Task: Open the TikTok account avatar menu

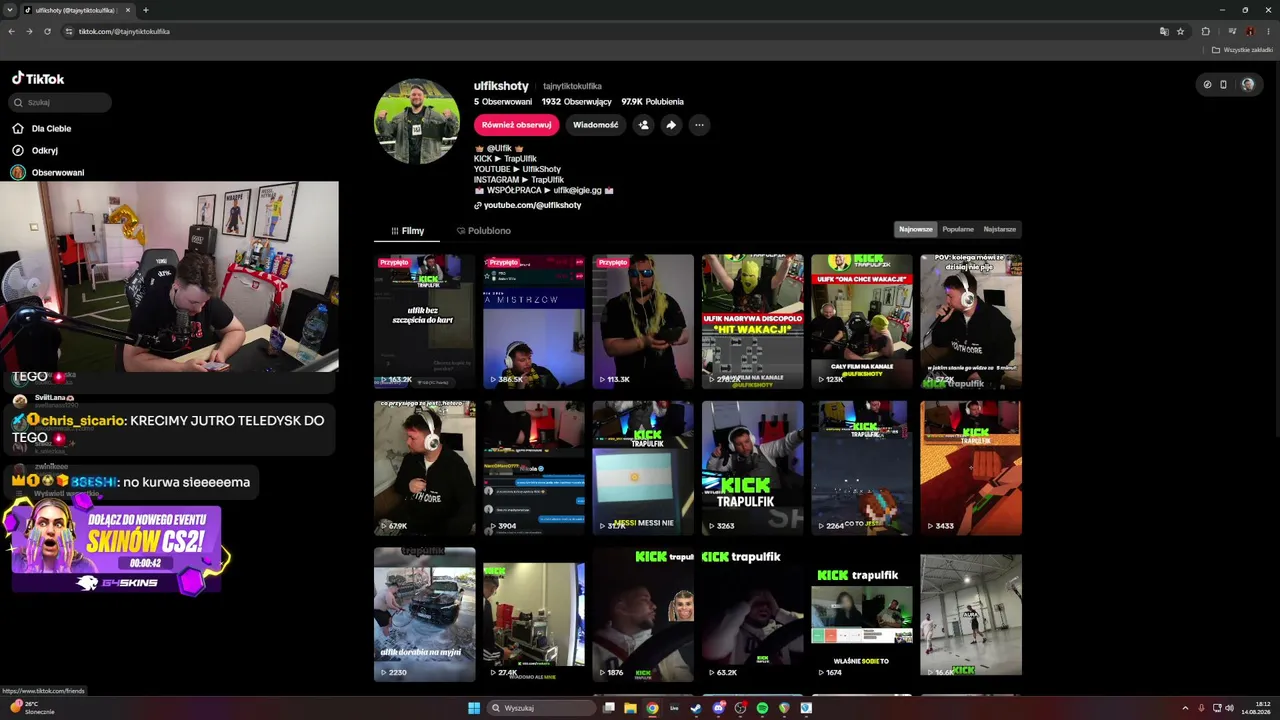Action: (1247, 85)
